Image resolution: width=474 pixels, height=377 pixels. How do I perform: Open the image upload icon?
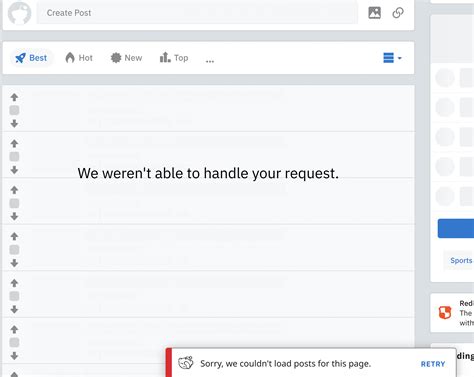[x=375, y=13]
